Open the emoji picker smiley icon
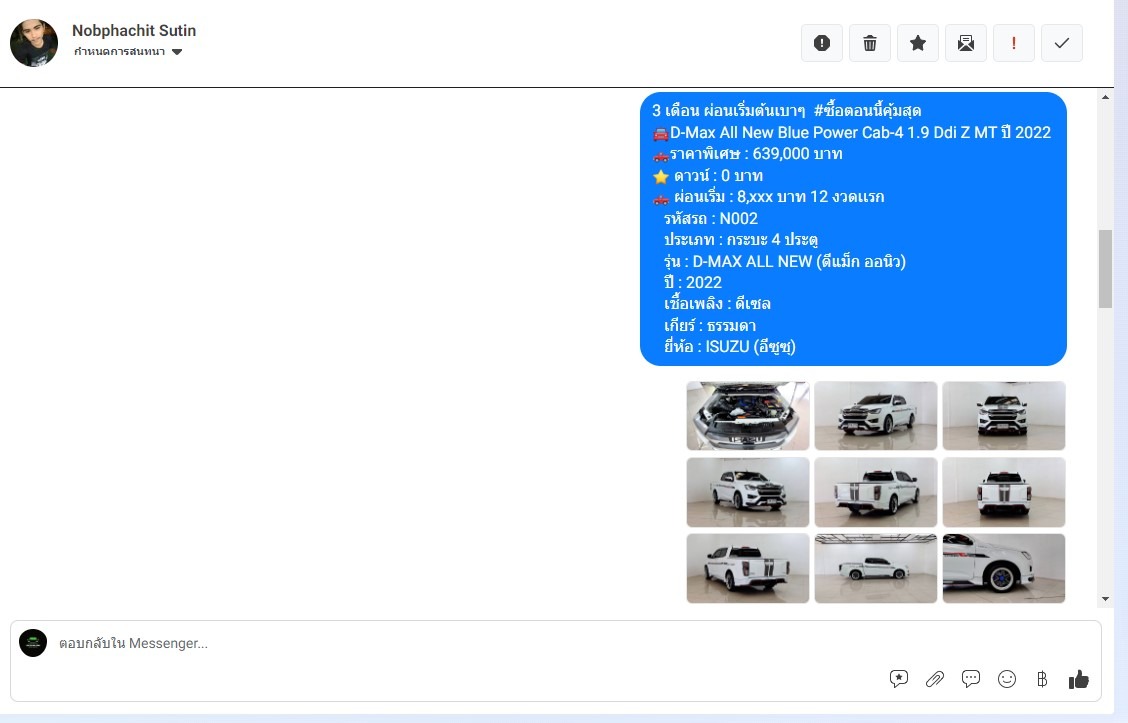 coord(1006,678)
